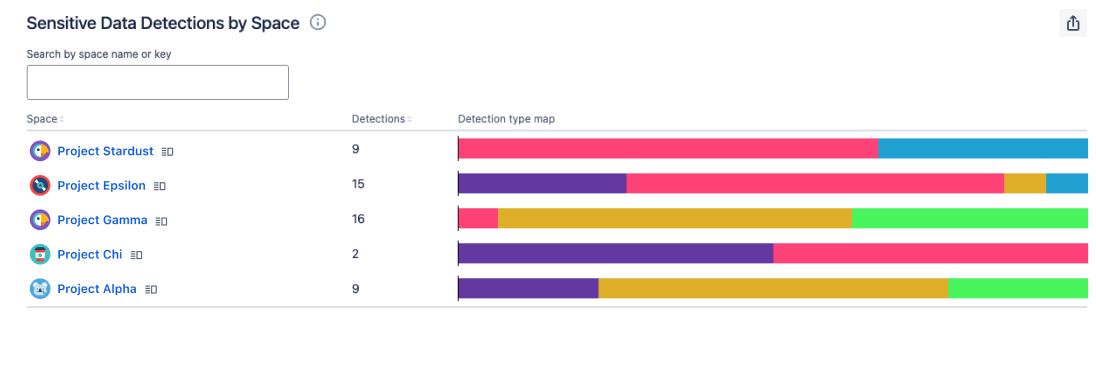Open Project Gamma link
Image resolution: width=1096 pixels, height=366 pixels.
(102, 220)
